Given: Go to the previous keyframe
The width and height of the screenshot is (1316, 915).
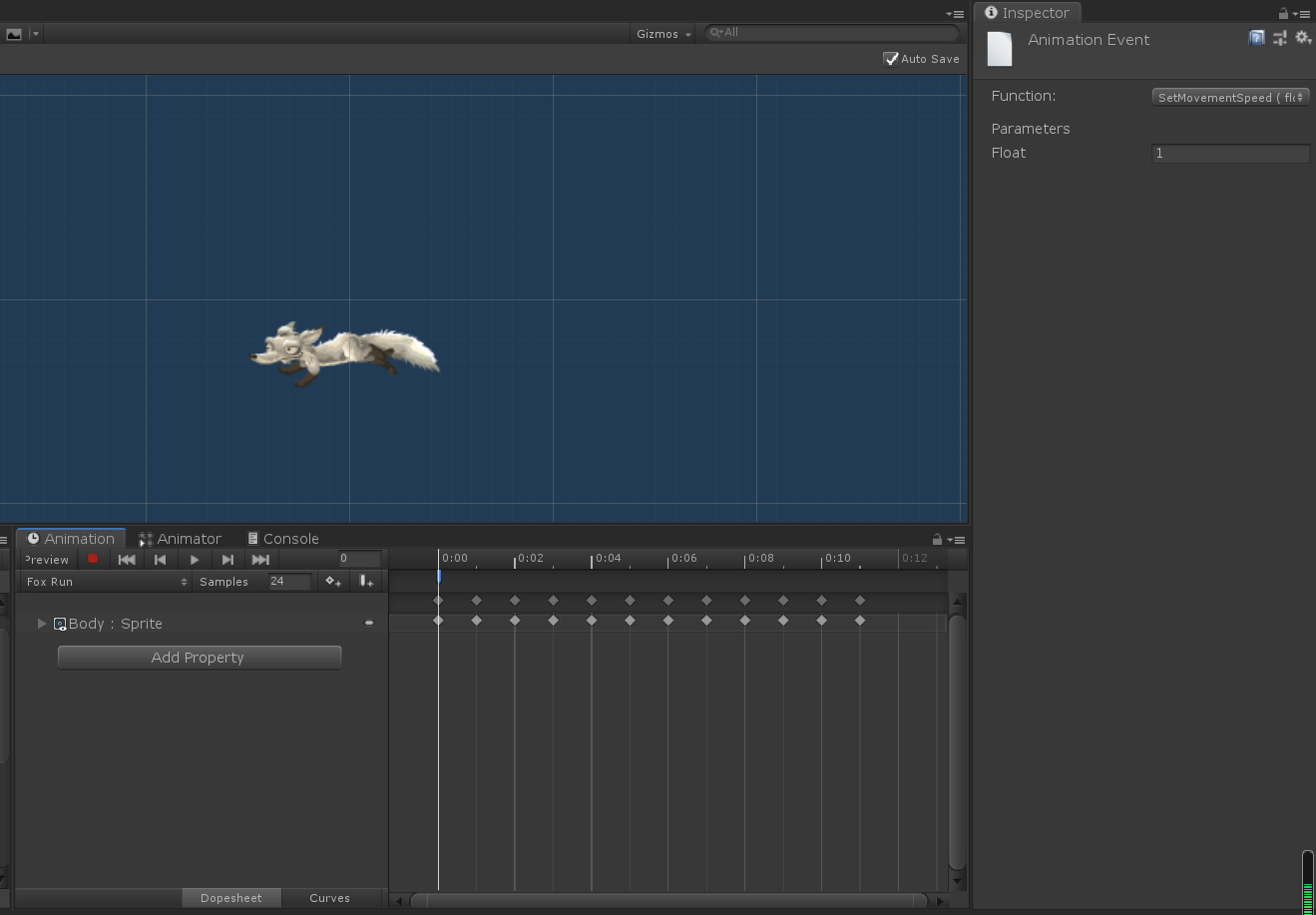Looking at the screenshot, I should 160,560.
